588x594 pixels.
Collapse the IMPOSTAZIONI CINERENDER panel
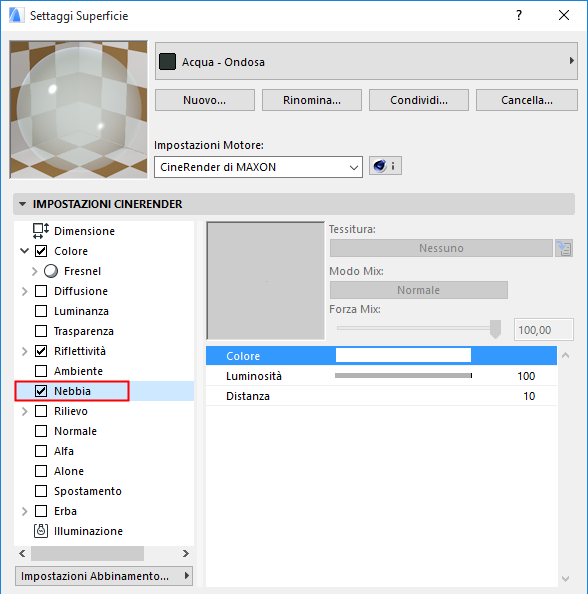(22, 204)
